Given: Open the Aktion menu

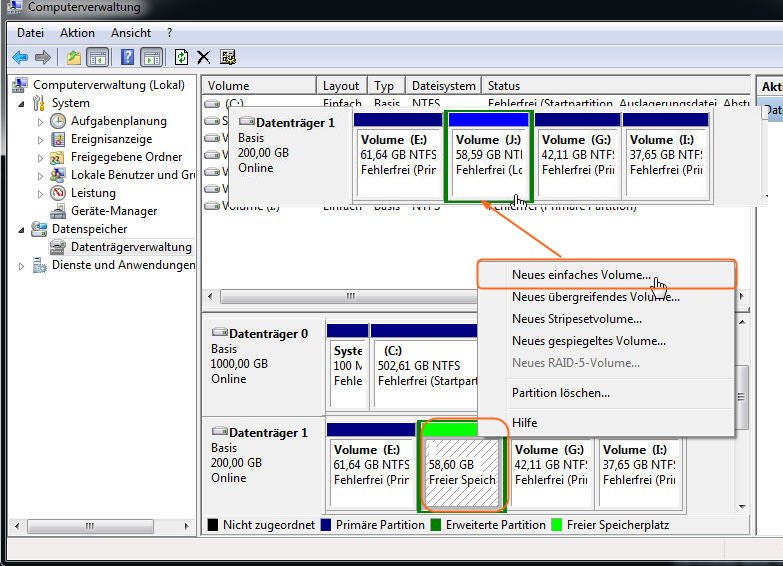Looking at the screenshot, I should pyautogui.click(x=77, y=33).
